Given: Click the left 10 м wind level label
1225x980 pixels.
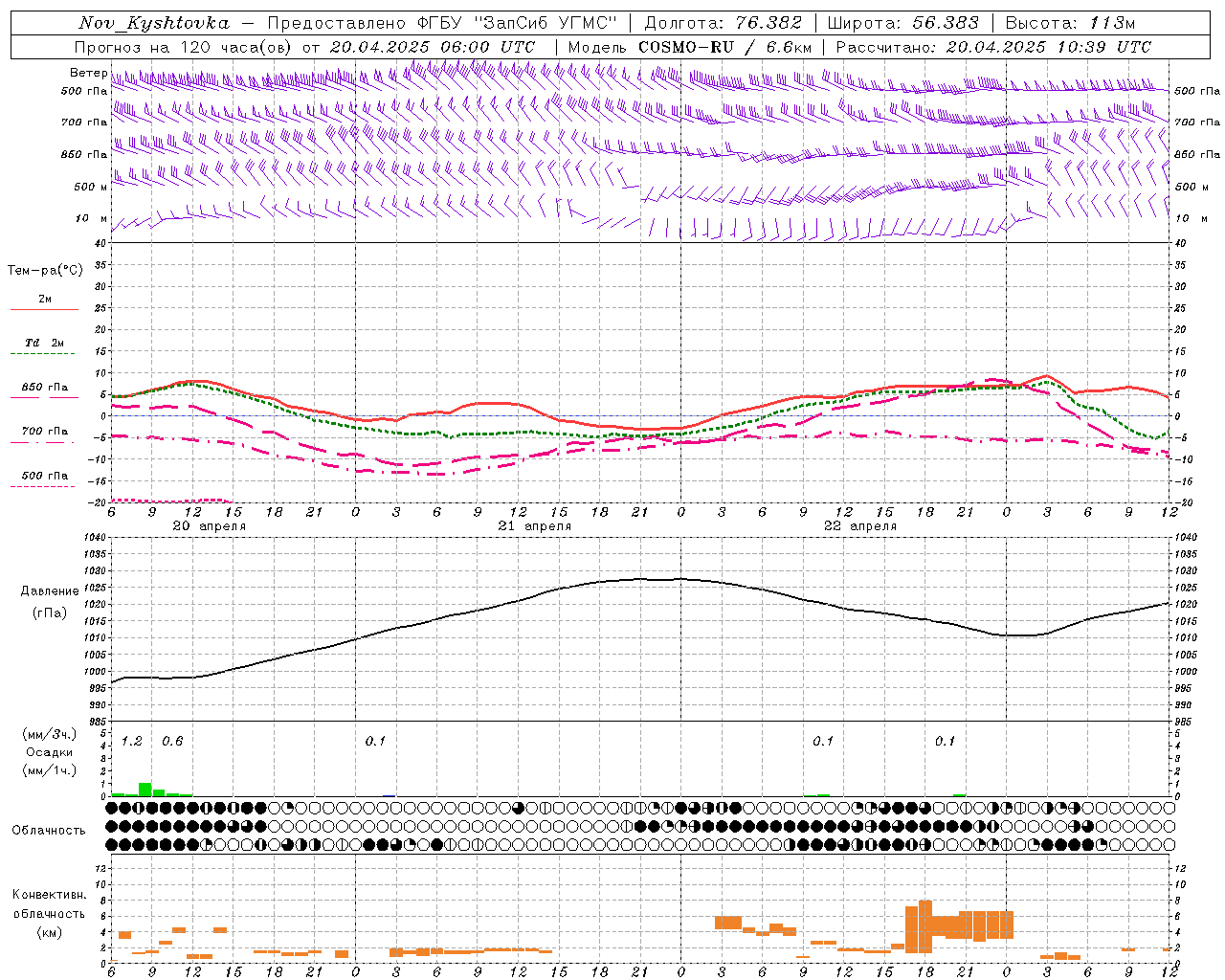Looking at the screenshot, I should (92, 218).
